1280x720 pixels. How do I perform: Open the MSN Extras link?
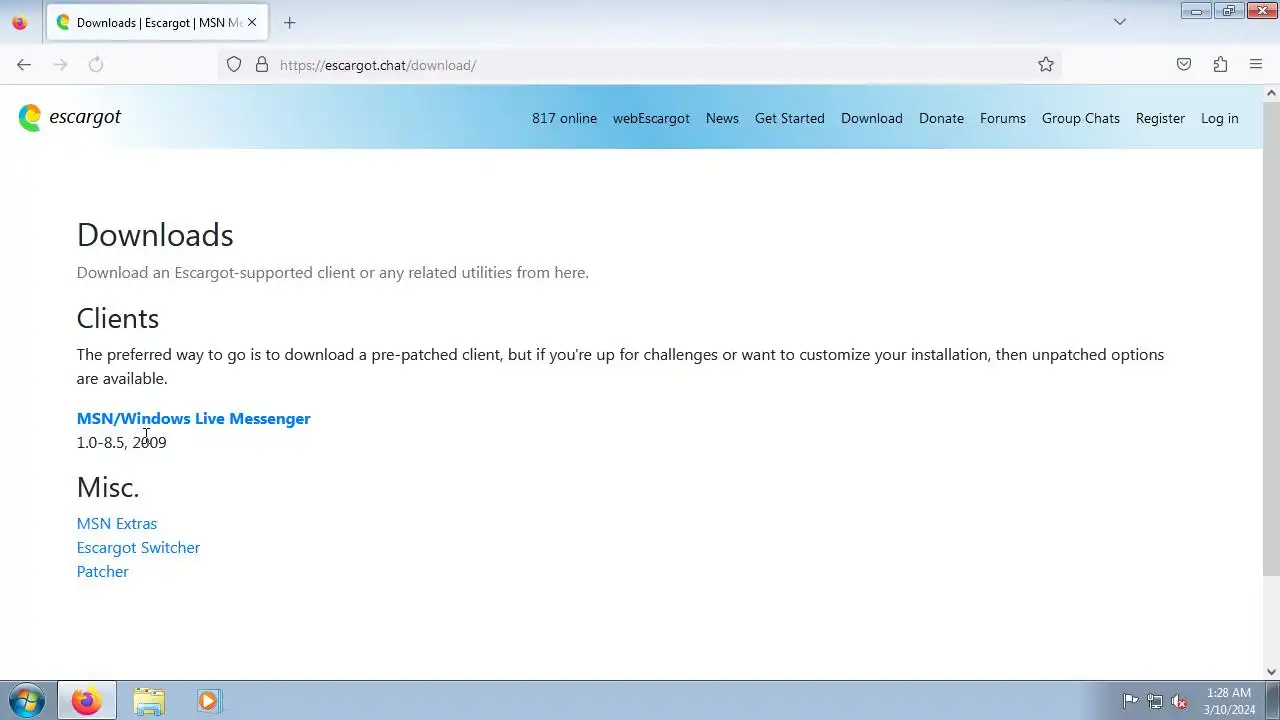click(x=117, y=524)
